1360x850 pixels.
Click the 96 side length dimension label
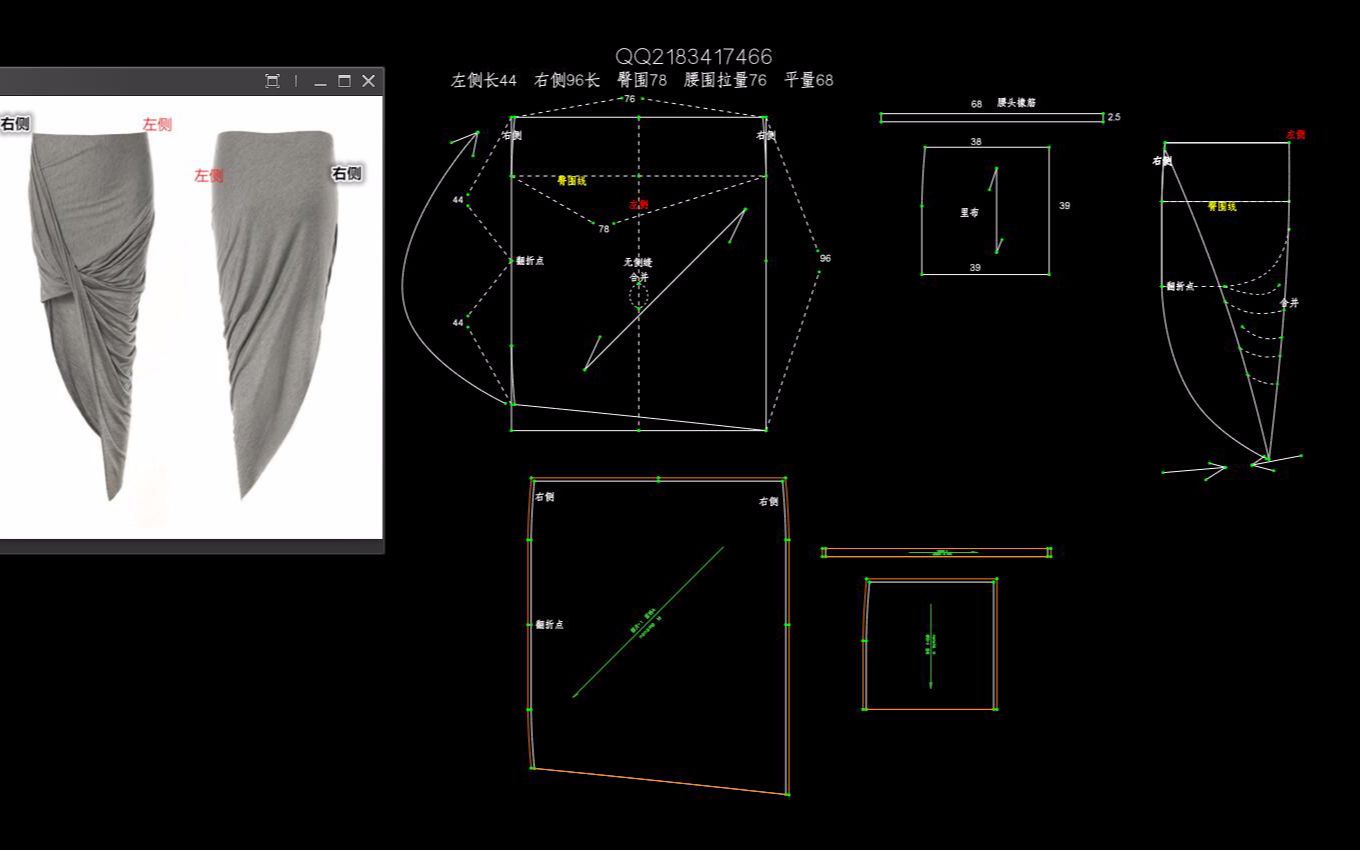pyautogui.click(x=825, y=258)
